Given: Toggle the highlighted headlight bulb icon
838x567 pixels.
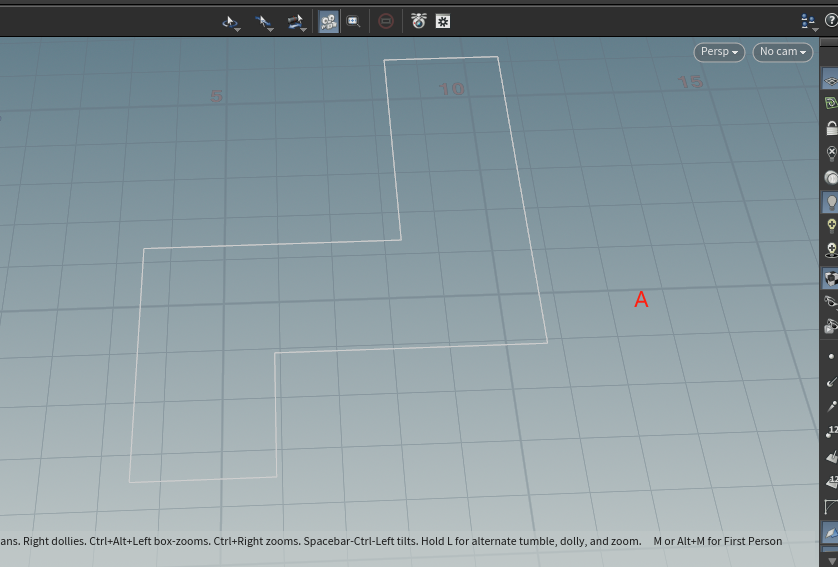Looking at the screenshot, I should coord(830,201).
